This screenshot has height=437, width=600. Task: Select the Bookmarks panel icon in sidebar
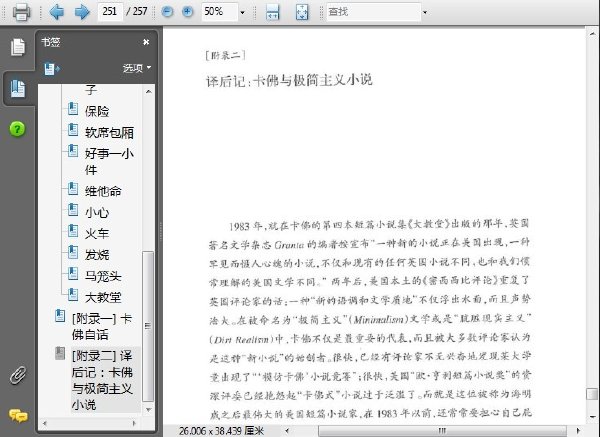[x=18, y=89]
